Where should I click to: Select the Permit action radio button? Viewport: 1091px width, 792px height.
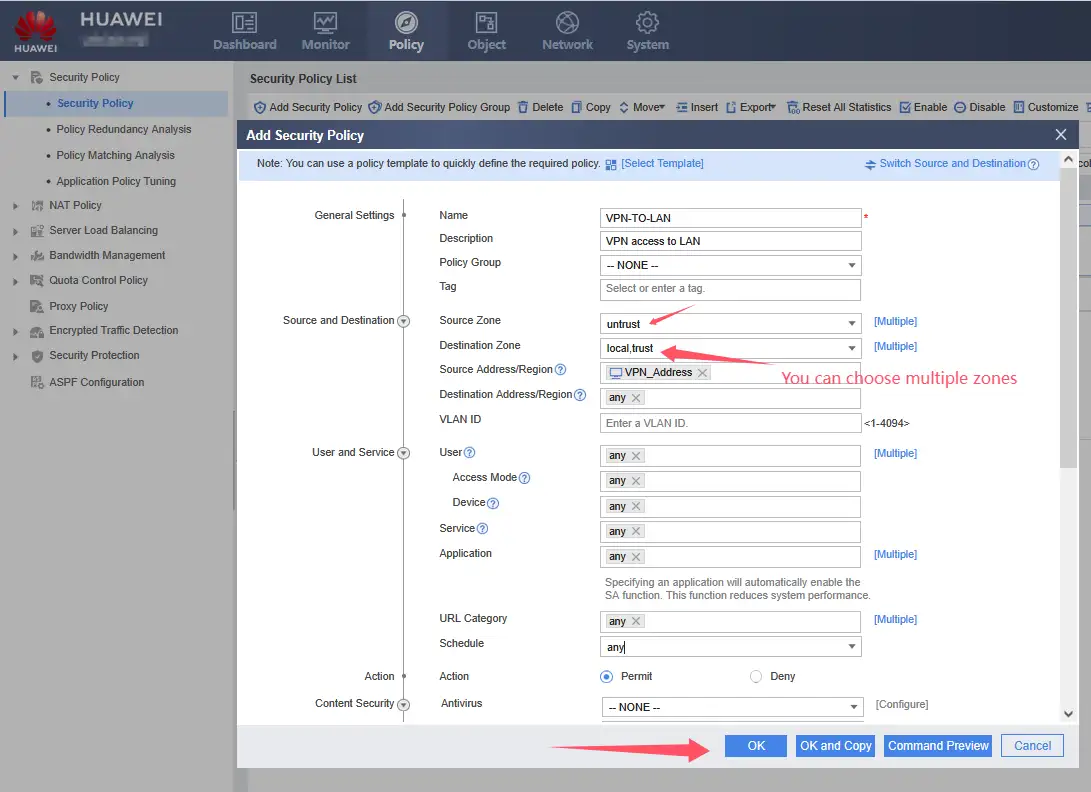(606, 677)
